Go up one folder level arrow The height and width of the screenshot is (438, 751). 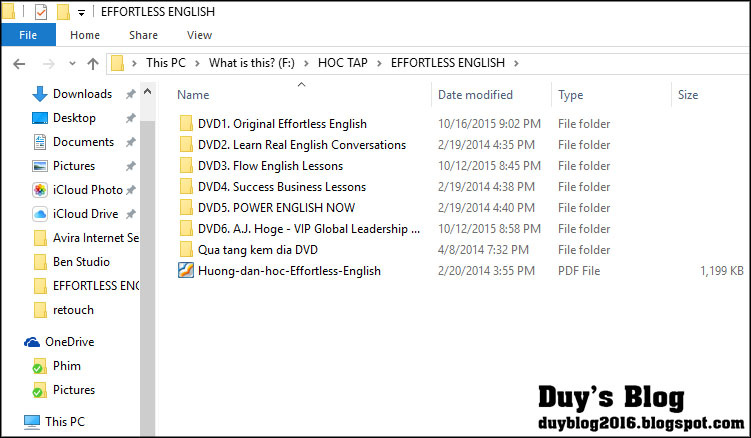click(x=93, y=63)
